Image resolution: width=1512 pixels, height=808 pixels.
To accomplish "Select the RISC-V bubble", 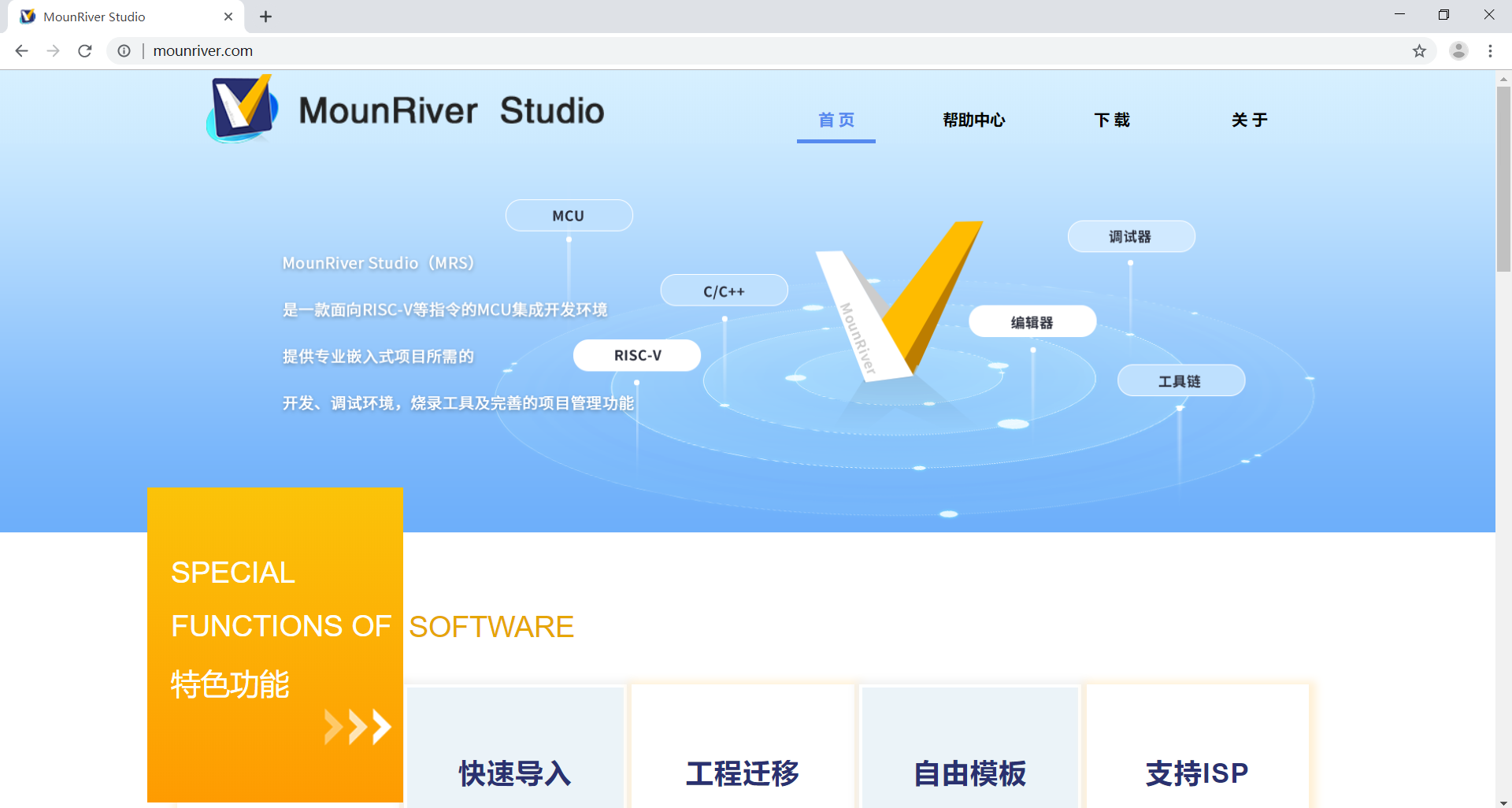I will [637, 355].
